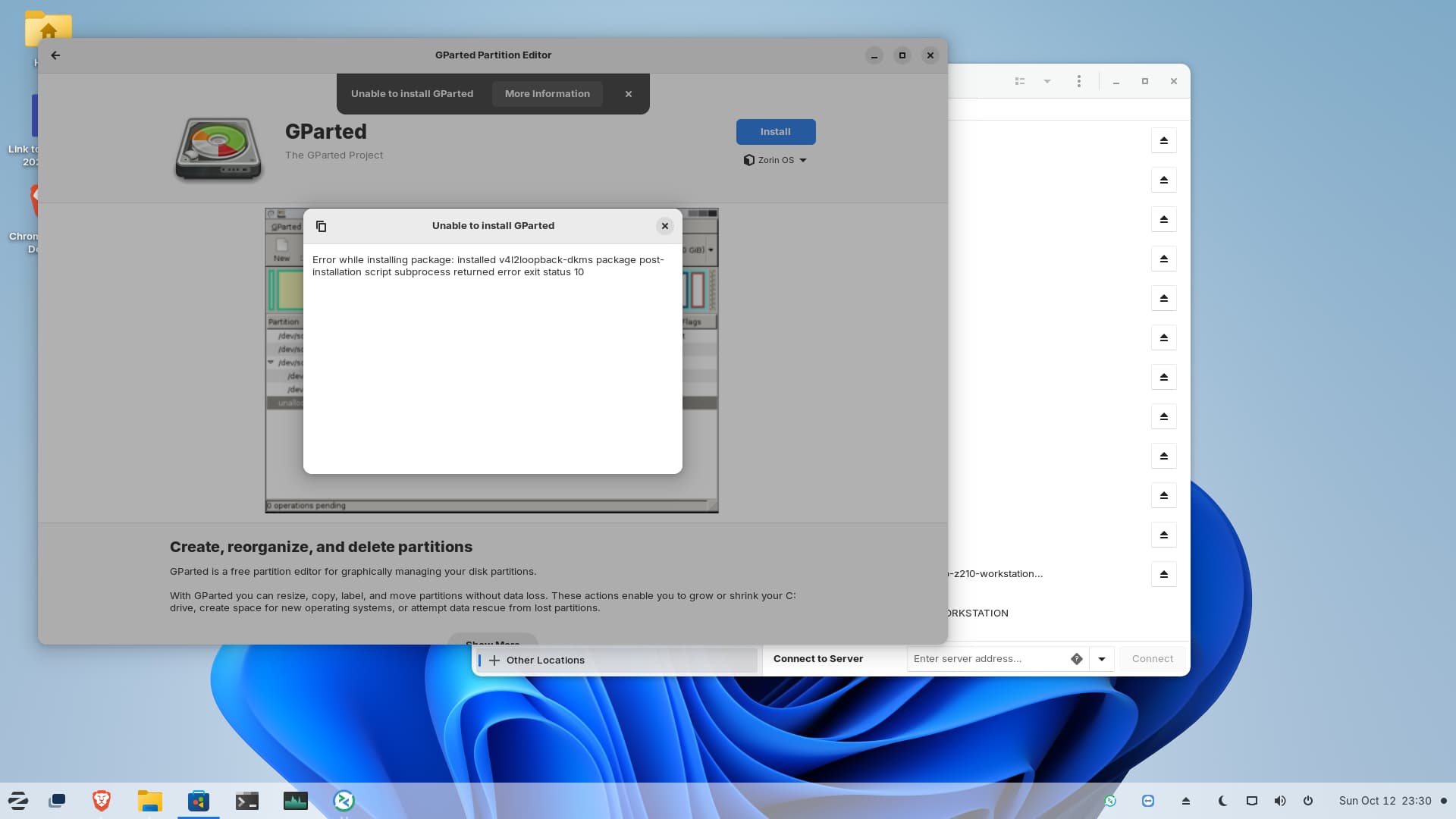Open Brave browser from taskbar
The image size is (1456, 819).
pyautogui.click(x=101, y=801)
